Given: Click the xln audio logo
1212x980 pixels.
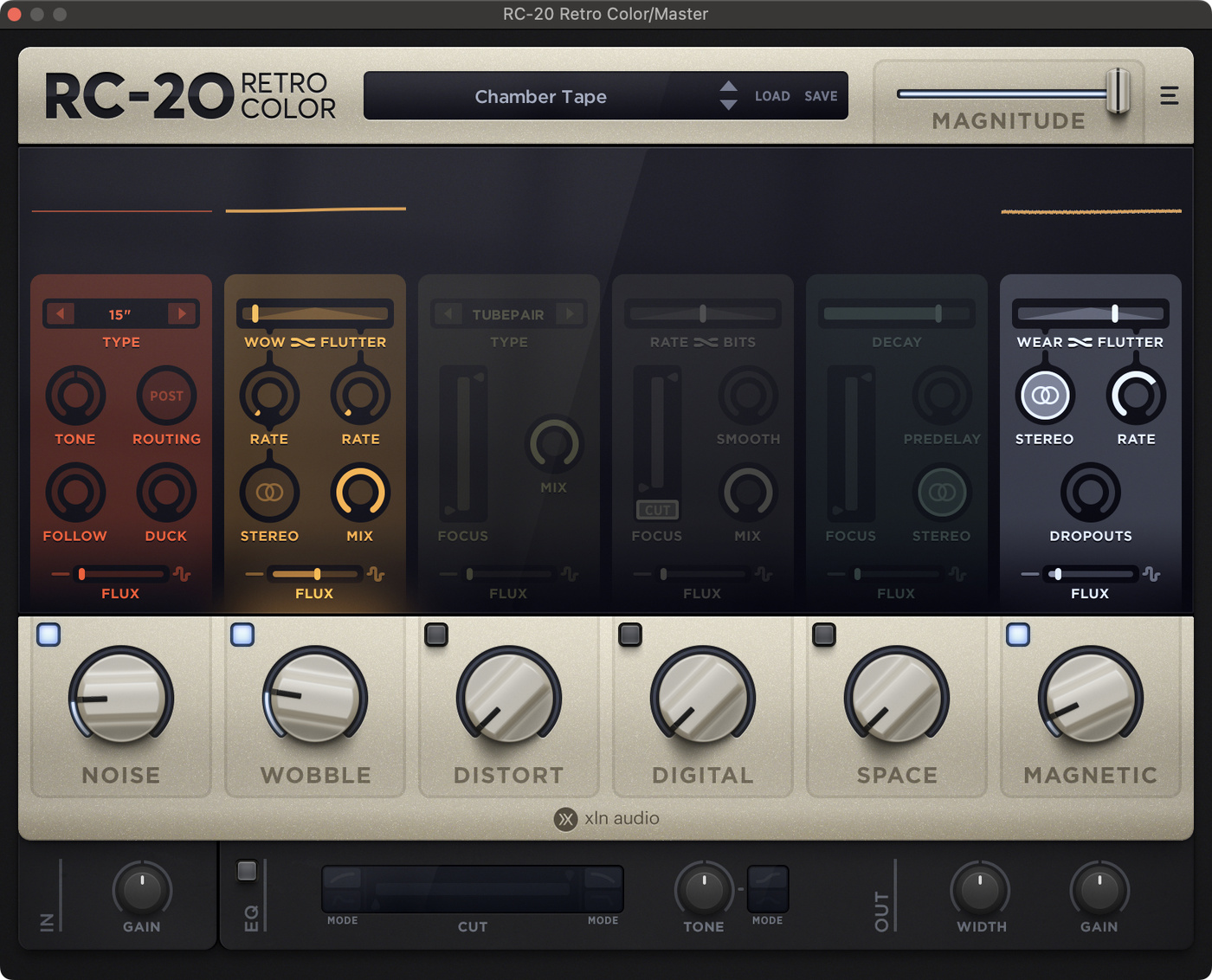Looking at the screenshot, I should [x=606, y=818].
